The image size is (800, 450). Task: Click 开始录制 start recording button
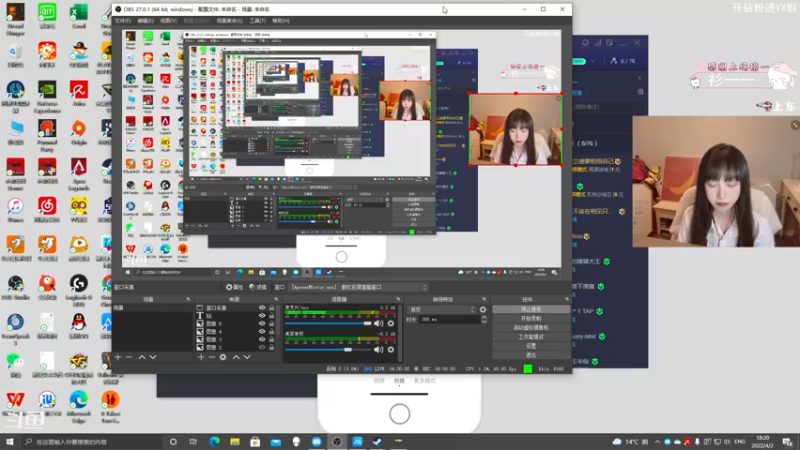(531, 318)
